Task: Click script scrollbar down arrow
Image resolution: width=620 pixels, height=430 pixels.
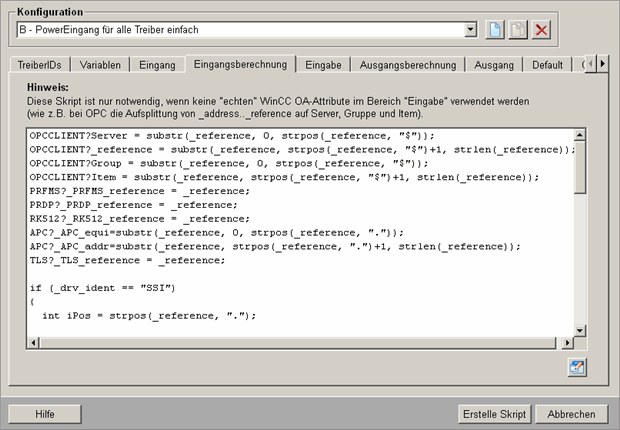Action: click(580, 328)
